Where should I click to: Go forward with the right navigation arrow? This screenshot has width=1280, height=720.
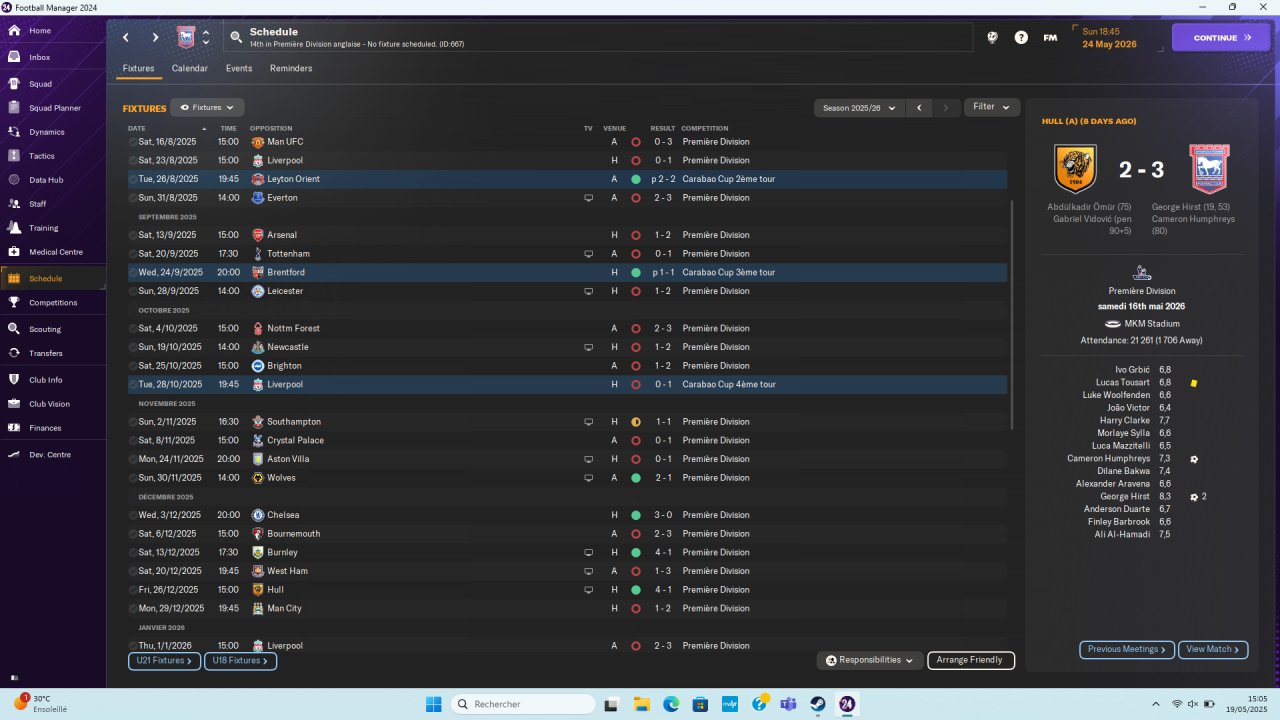(155, 38)
